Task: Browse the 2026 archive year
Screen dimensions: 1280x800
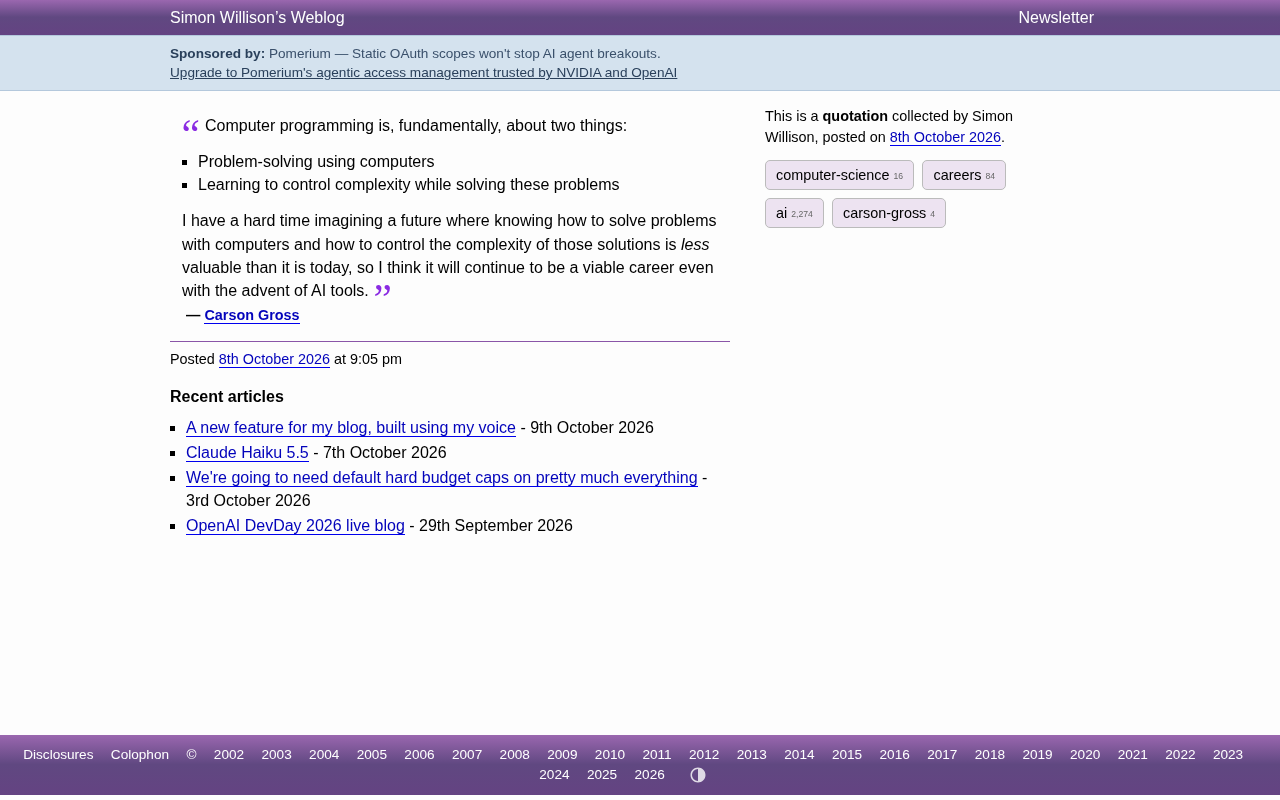Action: click(x=649, y=775)
